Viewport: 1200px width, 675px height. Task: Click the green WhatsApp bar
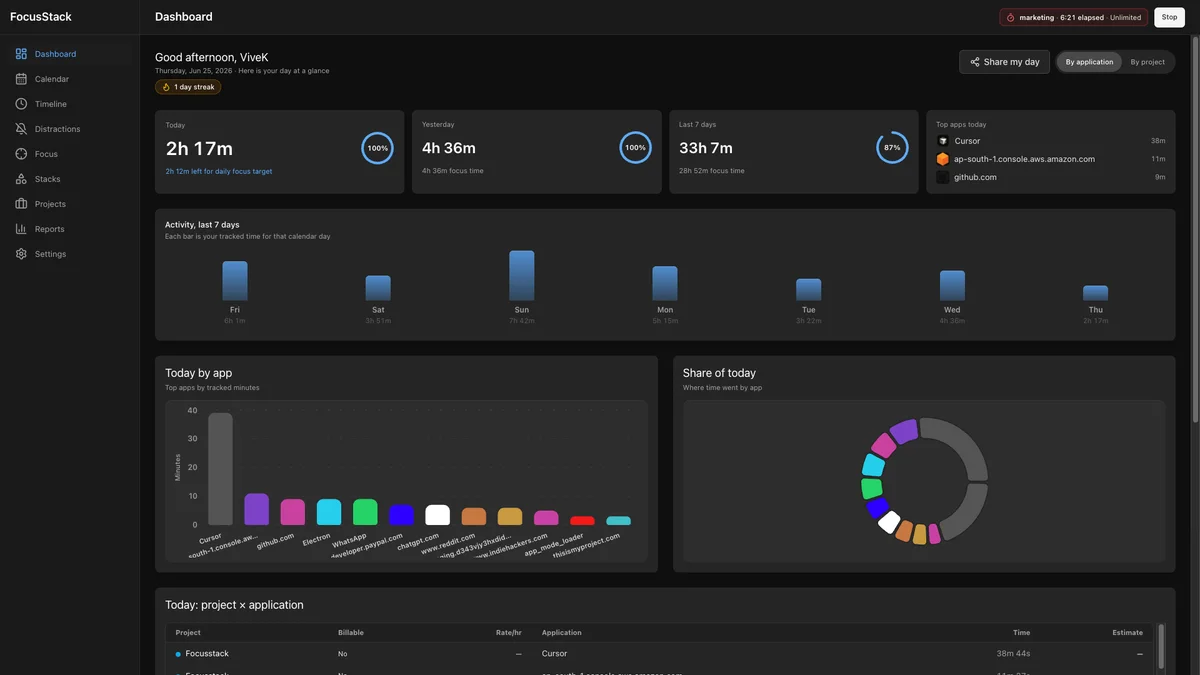pyautogui.click(x=365, y=512)
